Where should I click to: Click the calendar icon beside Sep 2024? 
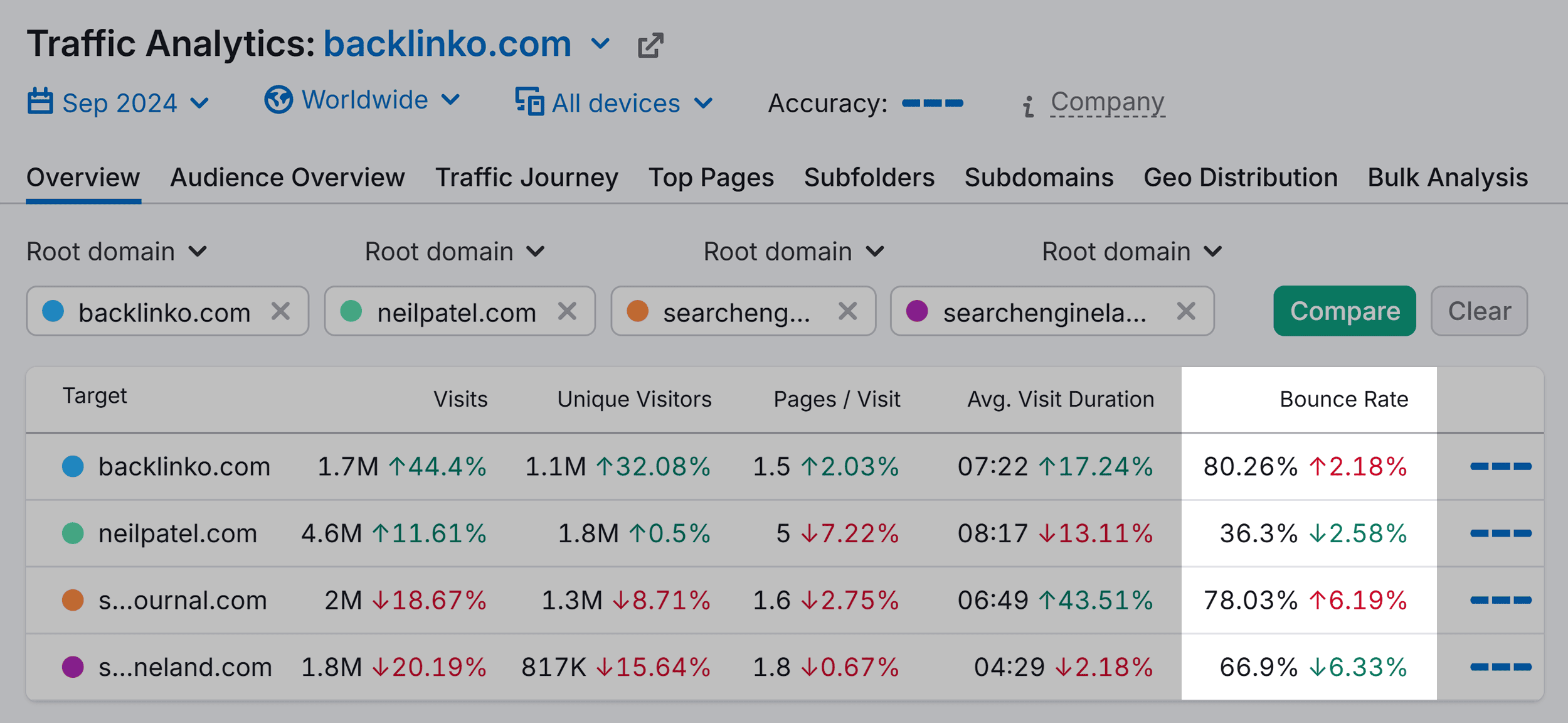click(40, 102)
